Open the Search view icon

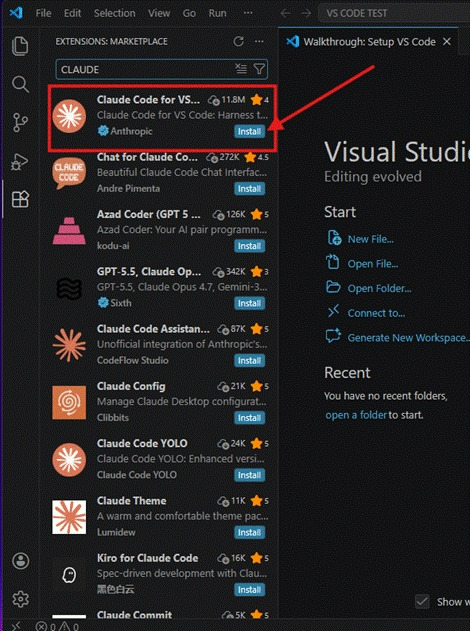pyautogui.click(x=20, y=84)
